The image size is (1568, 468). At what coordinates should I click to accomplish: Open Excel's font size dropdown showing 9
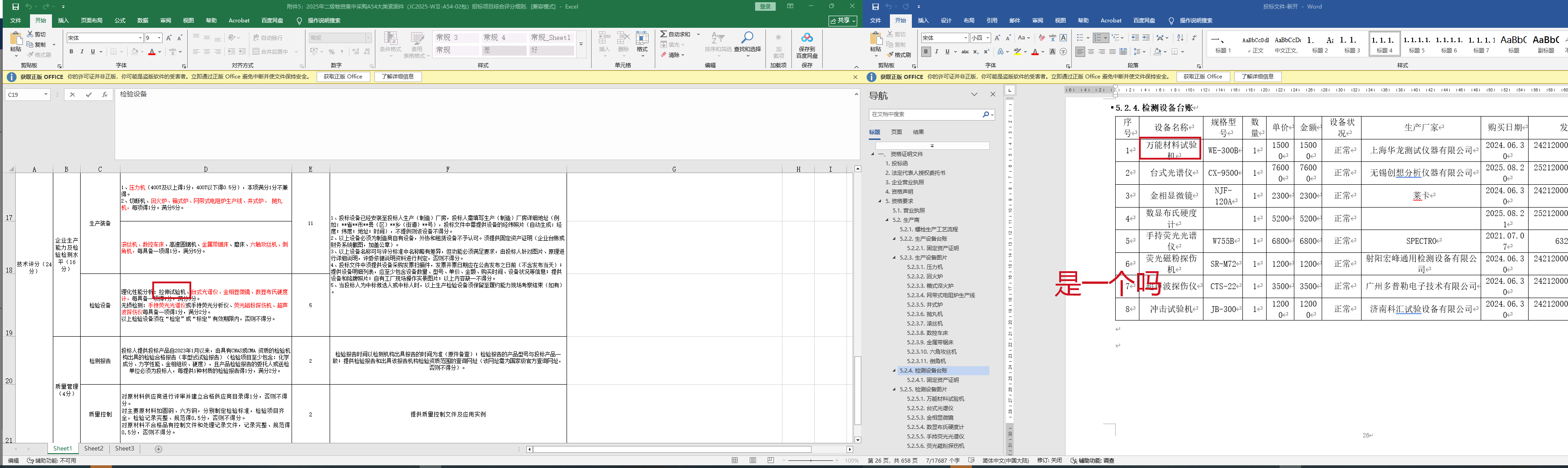(159, 38)
